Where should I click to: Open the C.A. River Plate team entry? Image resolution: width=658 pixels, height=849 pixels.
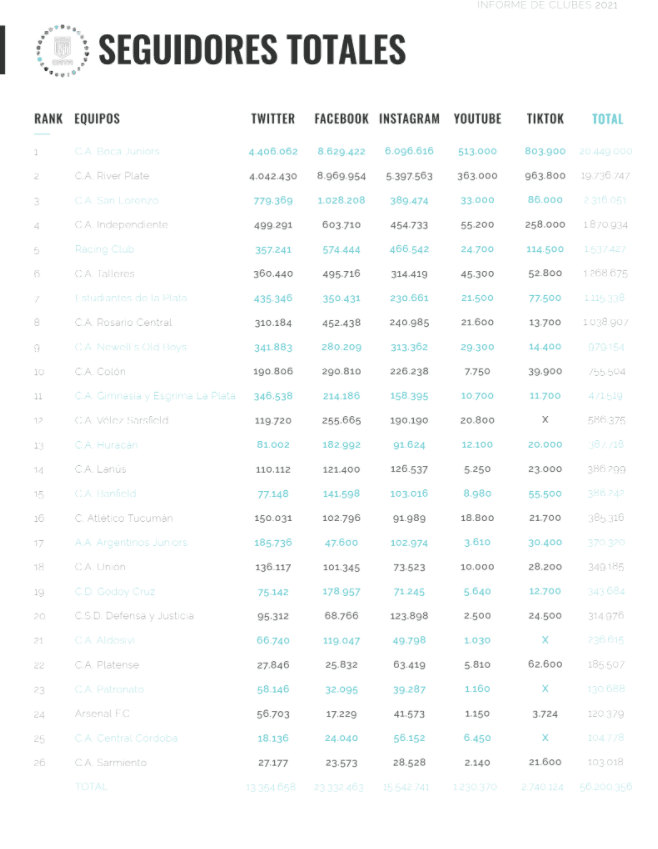112,176
